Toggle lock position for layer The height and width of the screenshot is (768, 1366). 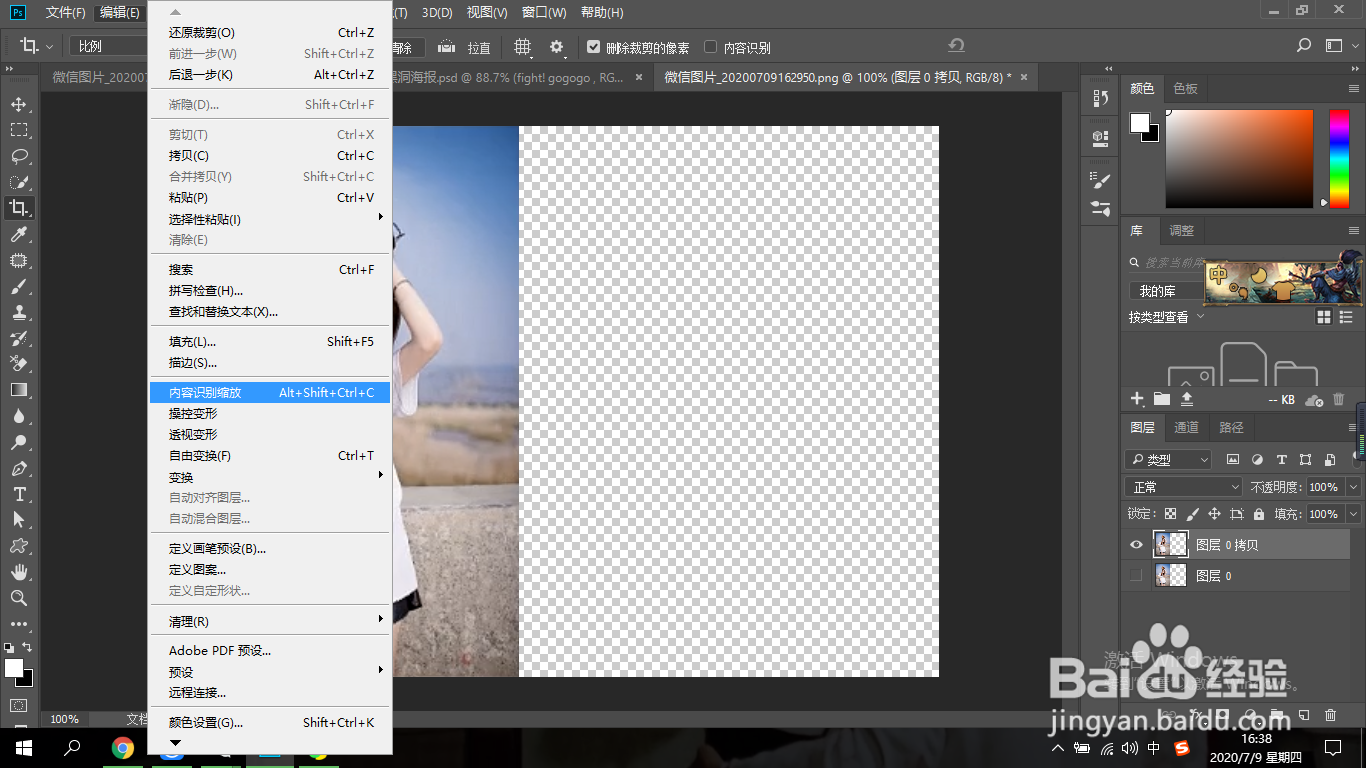click(x=1214, y=514)
